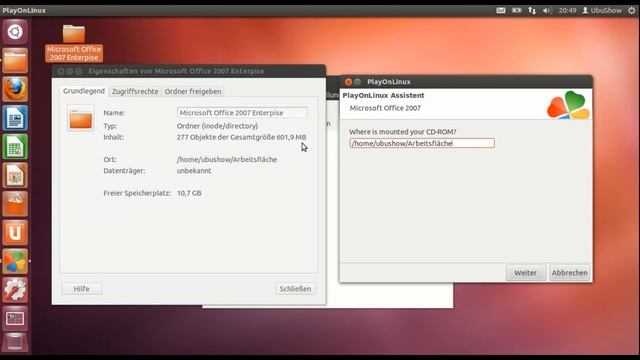Click the PlayOnLinux title in top panel
Screen dimensions: 640x360
(x=24, y=11)
